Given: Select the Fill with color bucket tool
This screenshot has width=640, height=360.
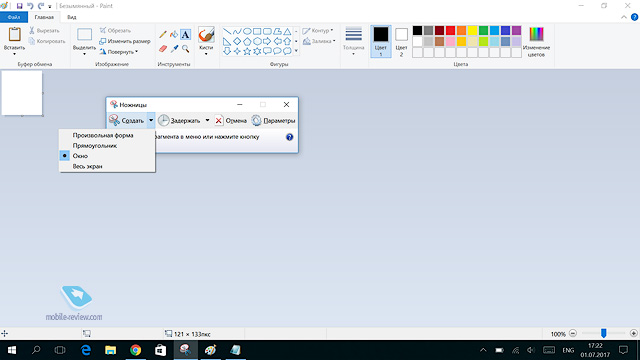Looking at the screenshot, I should point(174,35).
